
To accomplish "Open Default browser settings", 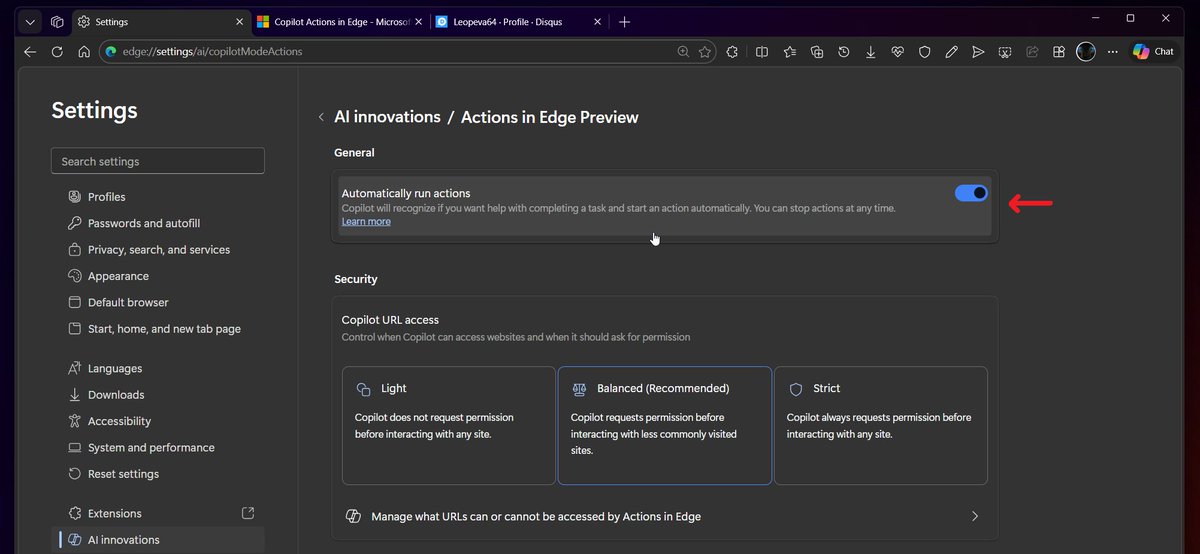I will (x=158, y=302).
